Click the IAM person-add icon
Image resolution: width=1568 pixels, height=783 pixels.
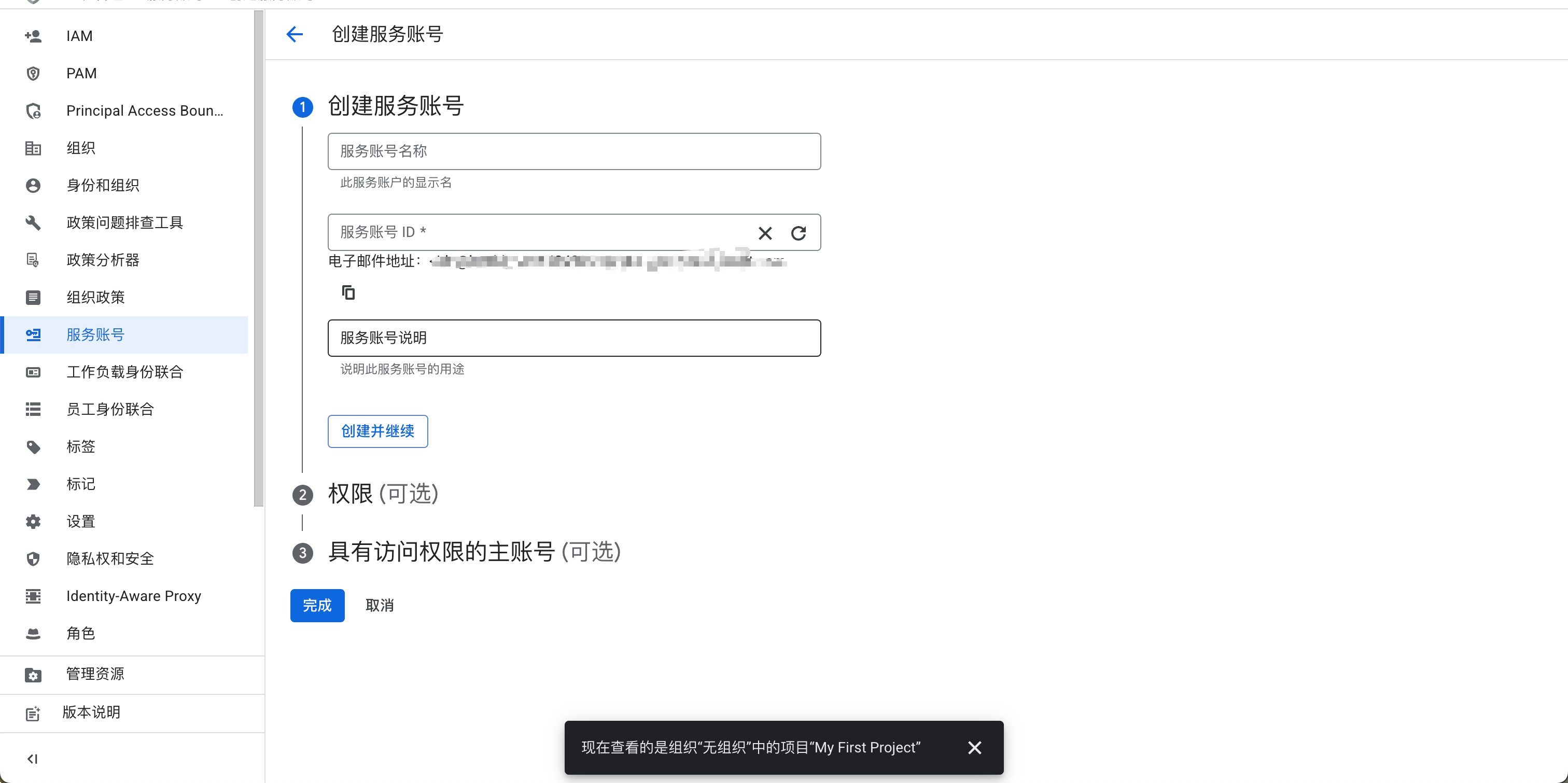coord(34,36)
